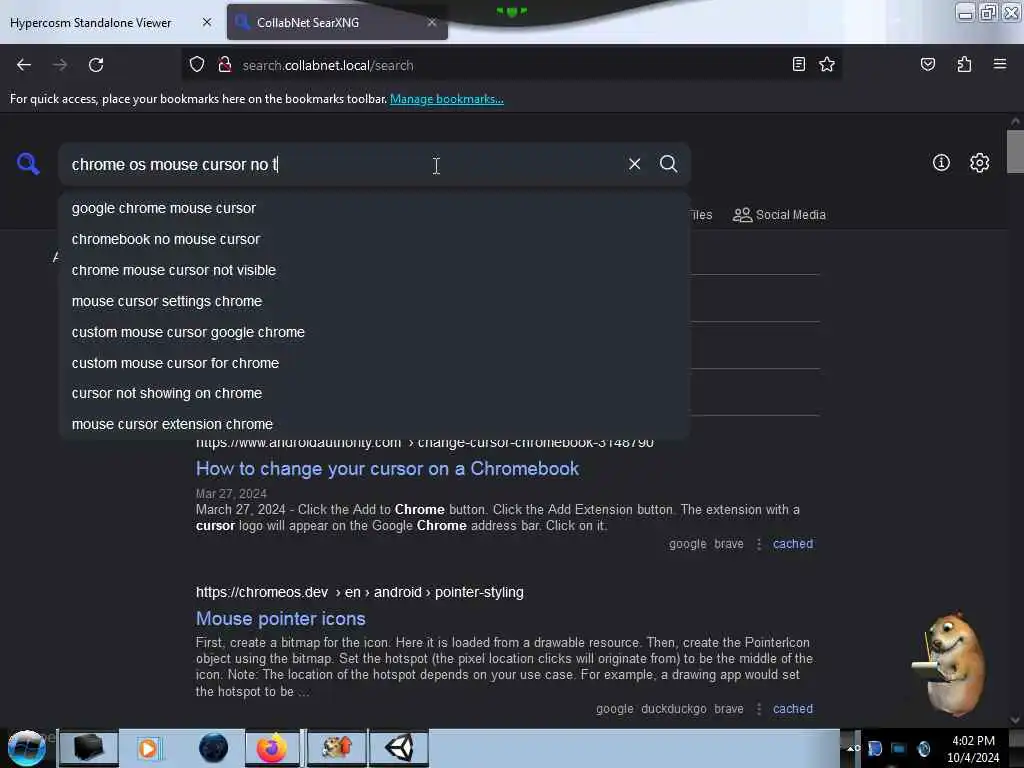Submit search with the magnifier button
The height and width of the screenshot is (768, 1024).
click(668, 164)
